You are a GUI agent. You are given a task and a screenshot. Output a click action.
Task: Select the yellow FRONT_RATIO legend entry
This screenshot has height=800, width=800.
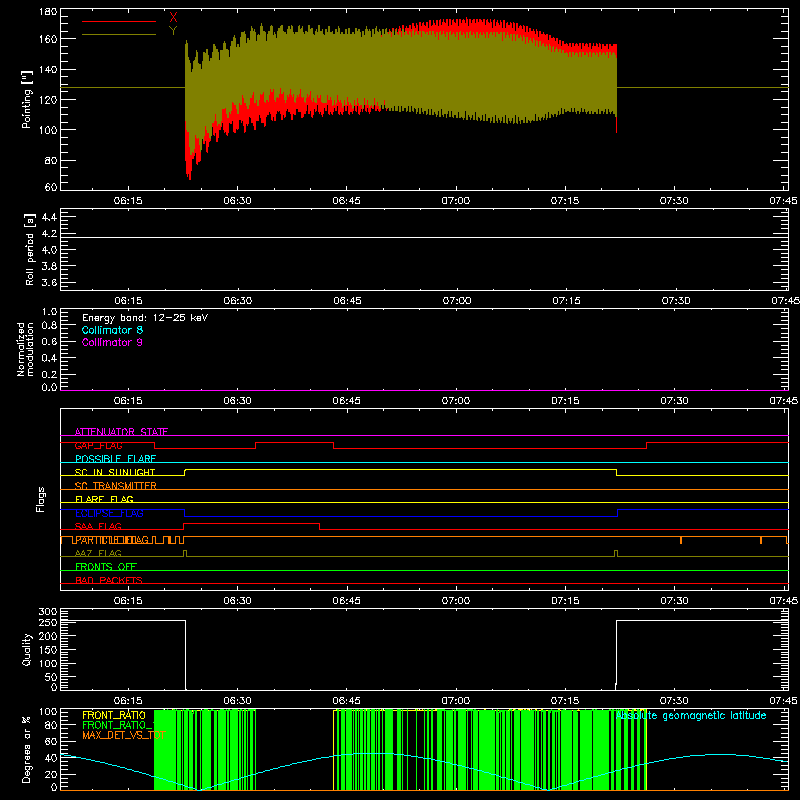tap(114, 715)
